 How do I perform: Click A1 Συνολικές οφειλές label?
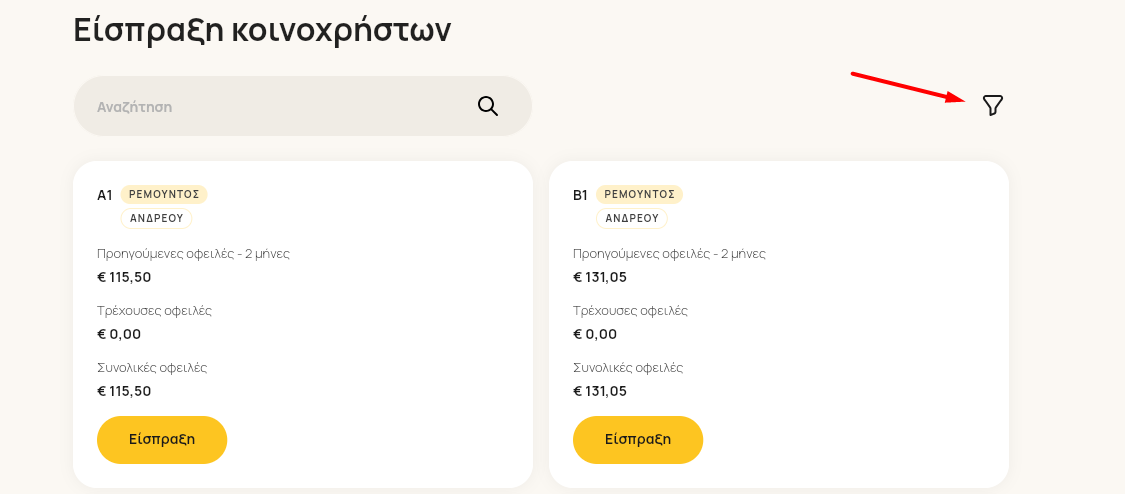(x=152, y=368)
